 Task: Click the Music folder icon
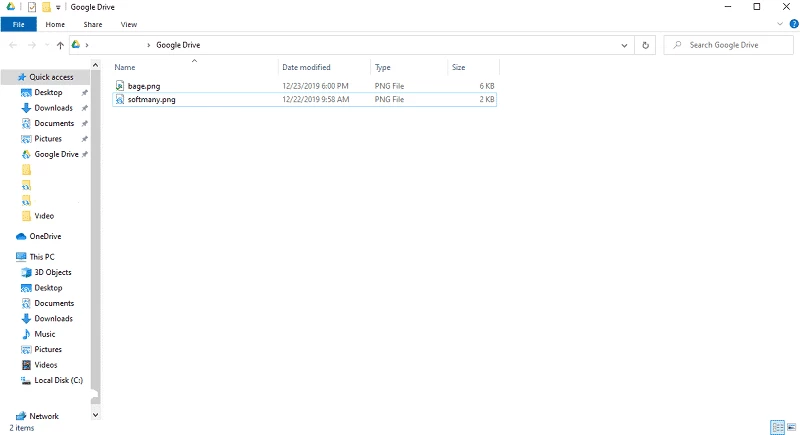(26, 334)
